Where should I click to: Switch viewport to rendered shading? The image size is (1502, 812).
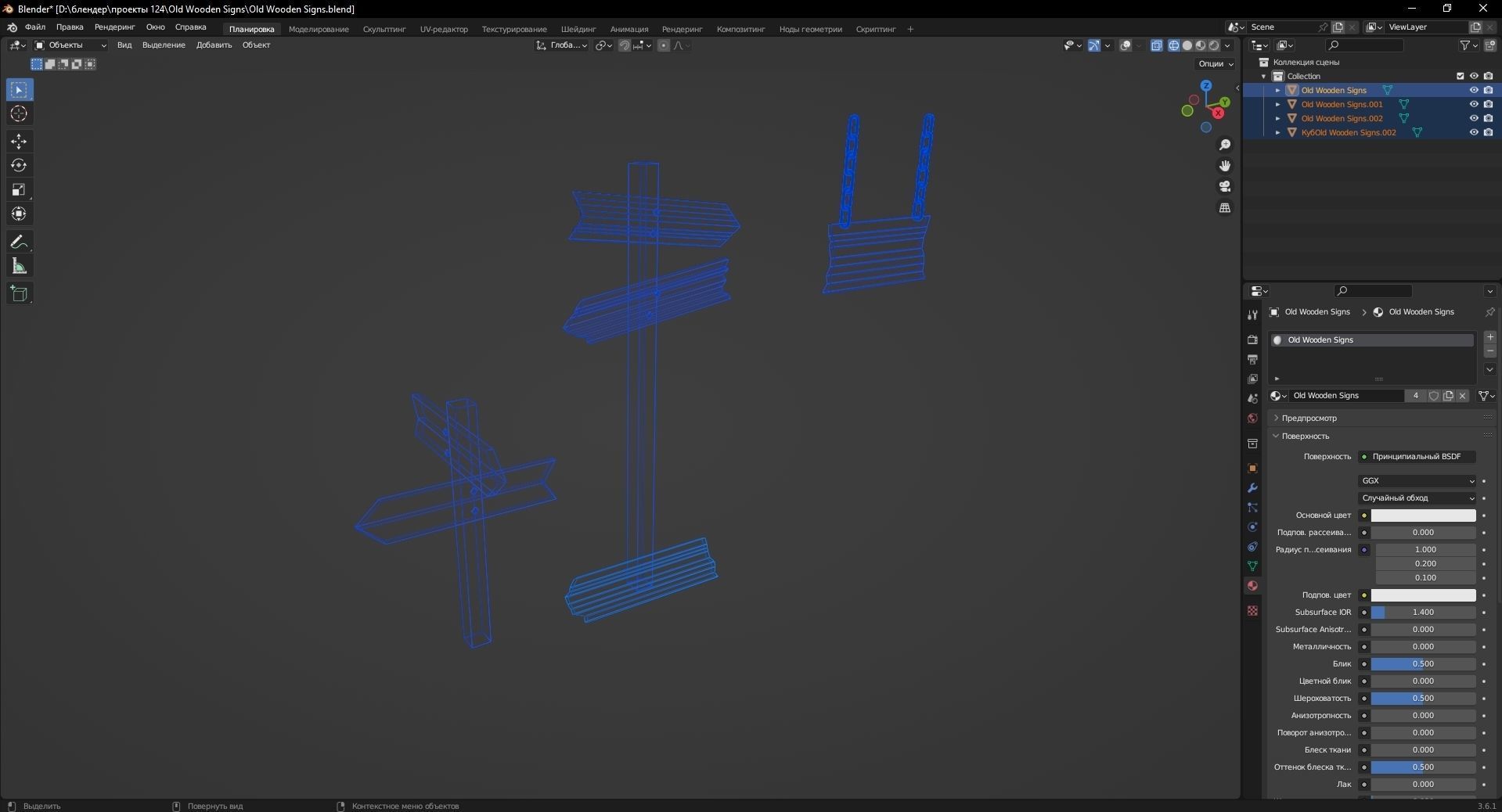point(1214,45)
